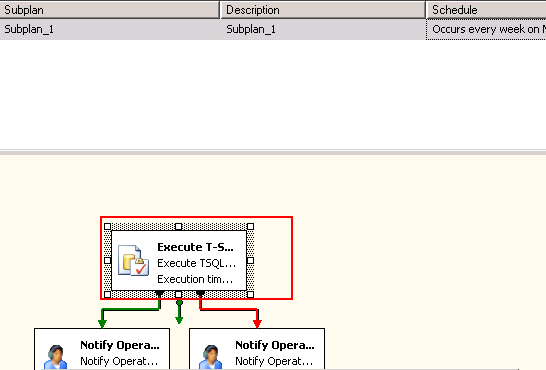Image resolution: width=546 pixels, height=370 pixels.
Task: Select the 'Execute T-S...' task title
Action: [x=195, y=247]
